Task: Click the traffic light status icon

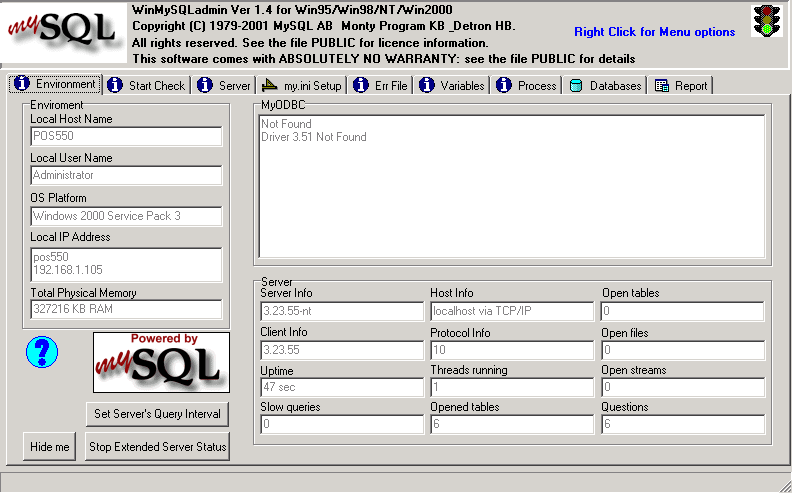Action: [x=766, y=22]
